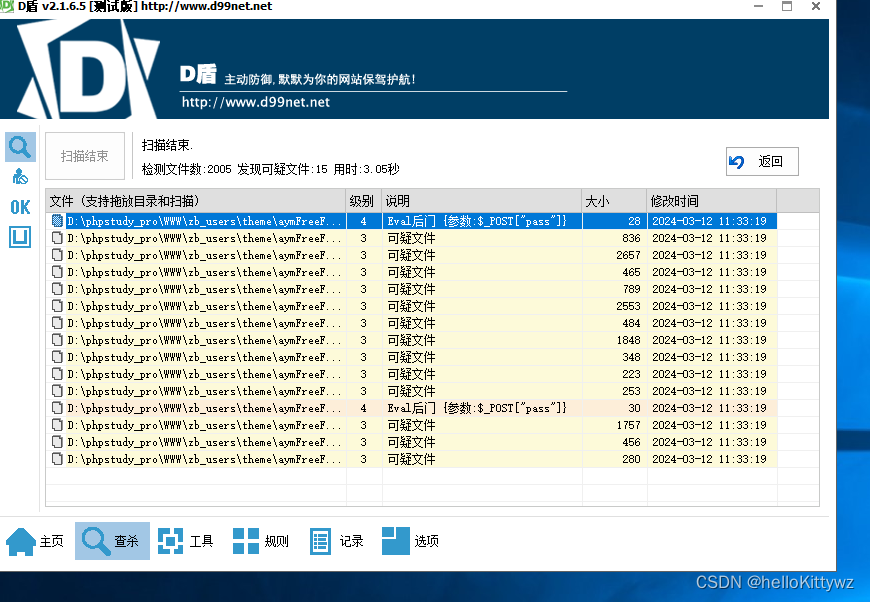This screenshot has height=602, width=870.
Task: Minimize the D盾 window
Action: 758,6
